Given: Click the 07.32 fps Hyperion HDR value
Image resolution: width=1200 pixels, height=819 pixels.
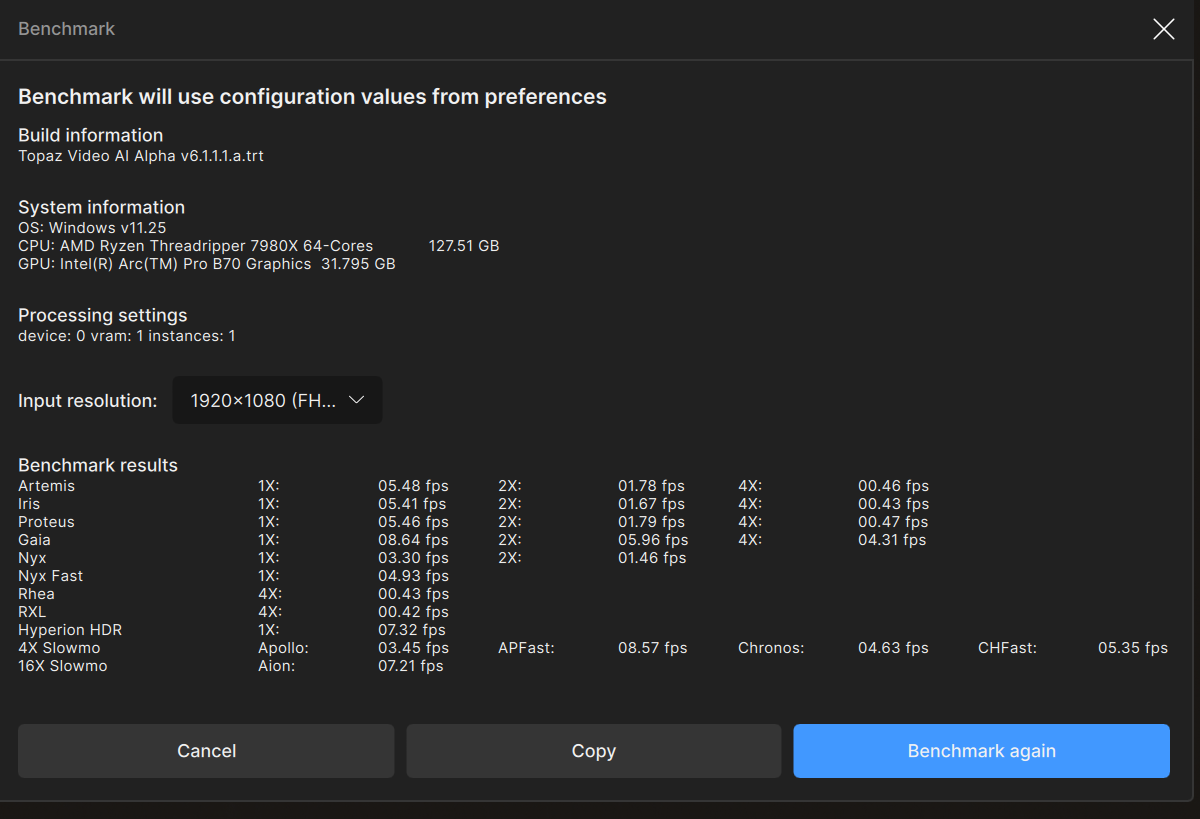Looking at the screenshot, I should pos(412,630).
